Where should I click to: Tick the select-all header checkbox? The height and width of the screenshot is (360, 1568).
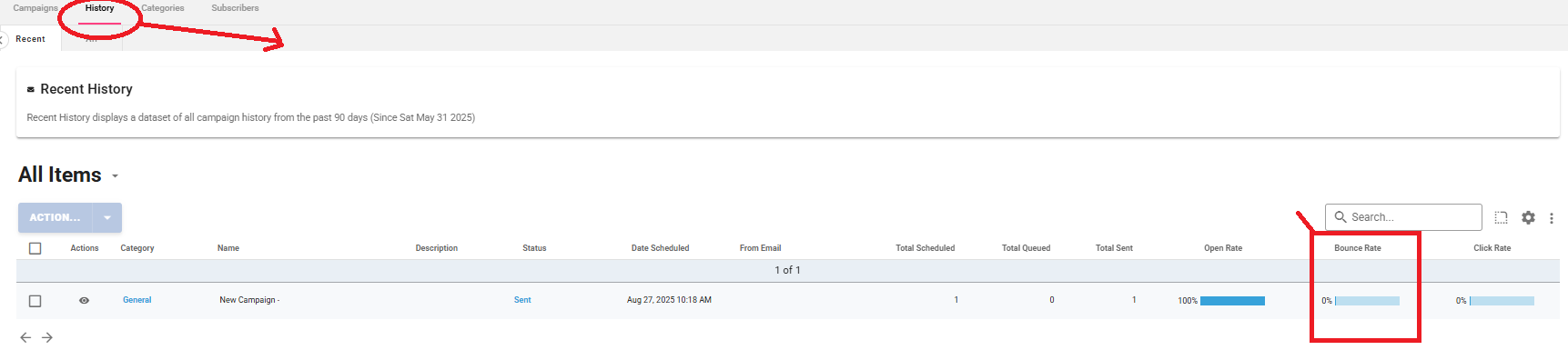(35, 248)
